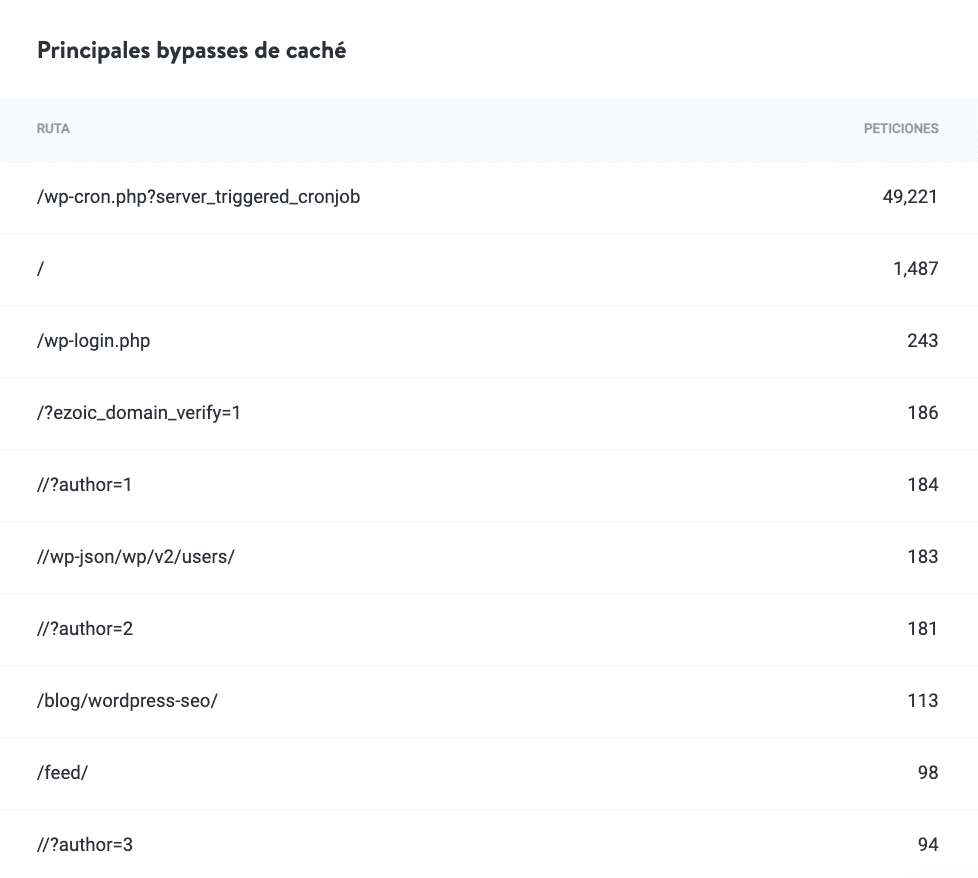Click the 113 requests value
The image size is (978, 878).
click(x=922, y=701)
